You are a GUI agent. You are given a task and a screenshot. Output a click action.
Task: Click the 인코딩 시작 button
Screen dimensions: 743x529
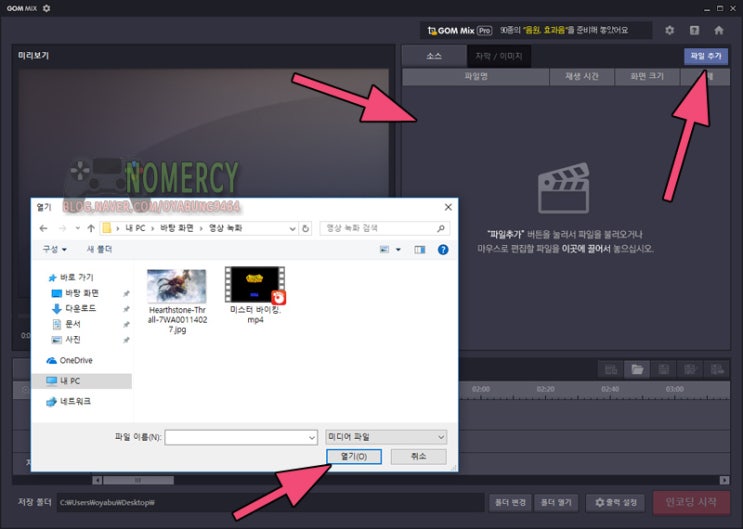point(691,502)
